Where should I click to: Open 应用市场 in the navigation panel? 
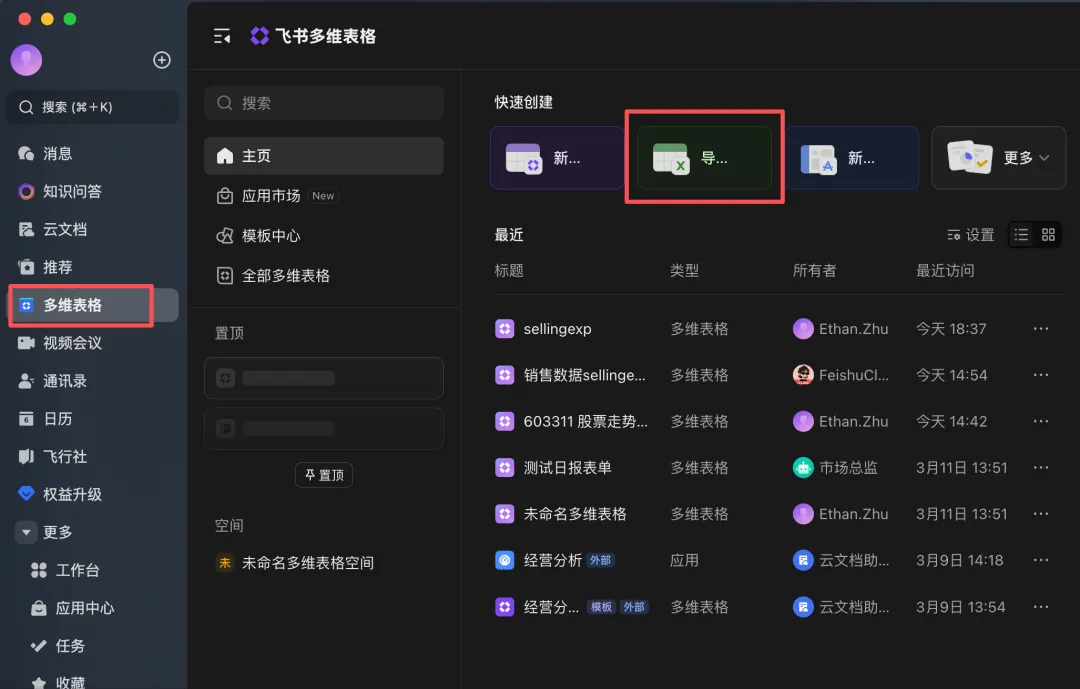(324, 196)
